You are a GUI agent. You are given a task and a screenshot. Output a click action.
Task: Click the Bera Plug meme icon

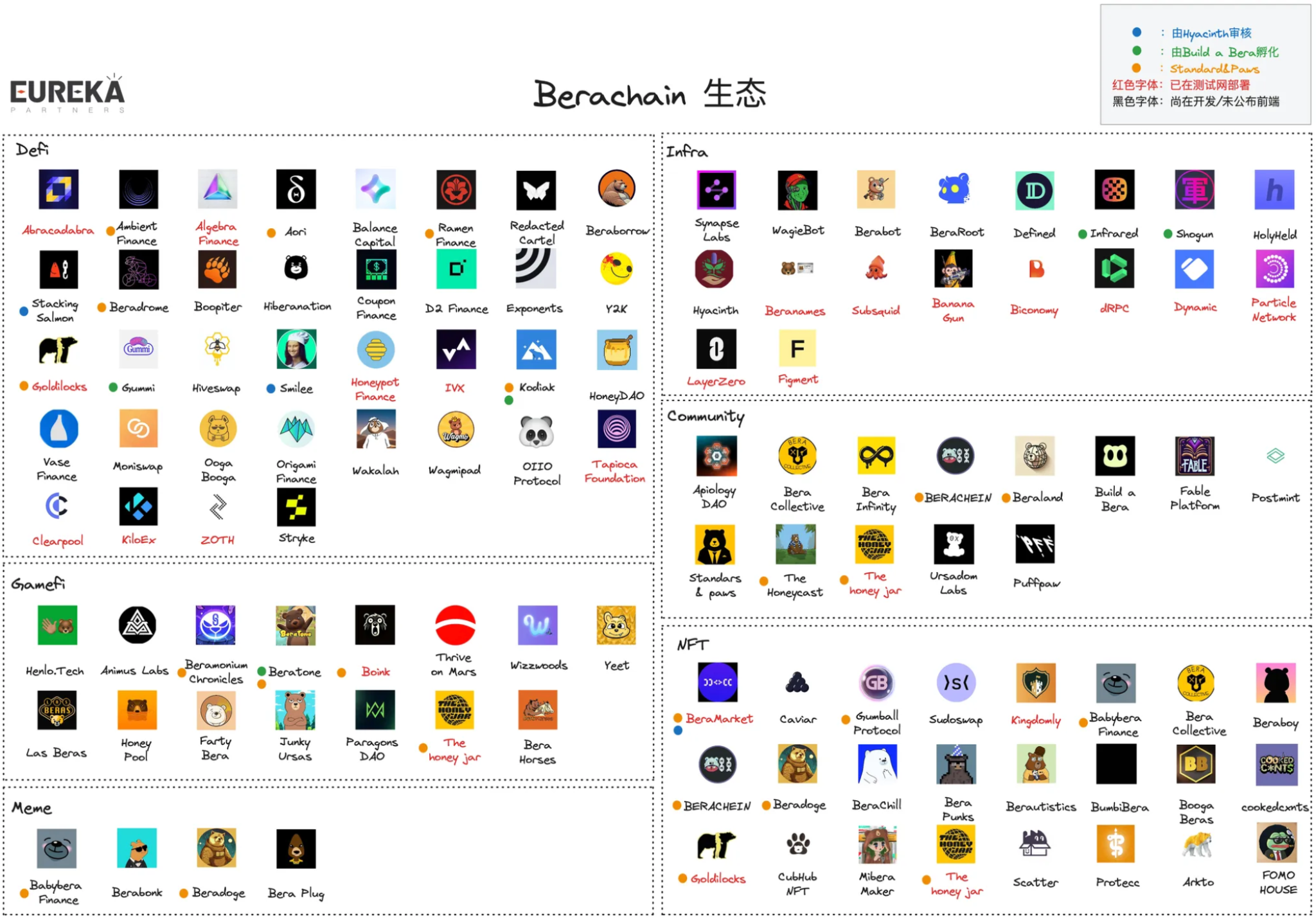(x=296, y=848)
